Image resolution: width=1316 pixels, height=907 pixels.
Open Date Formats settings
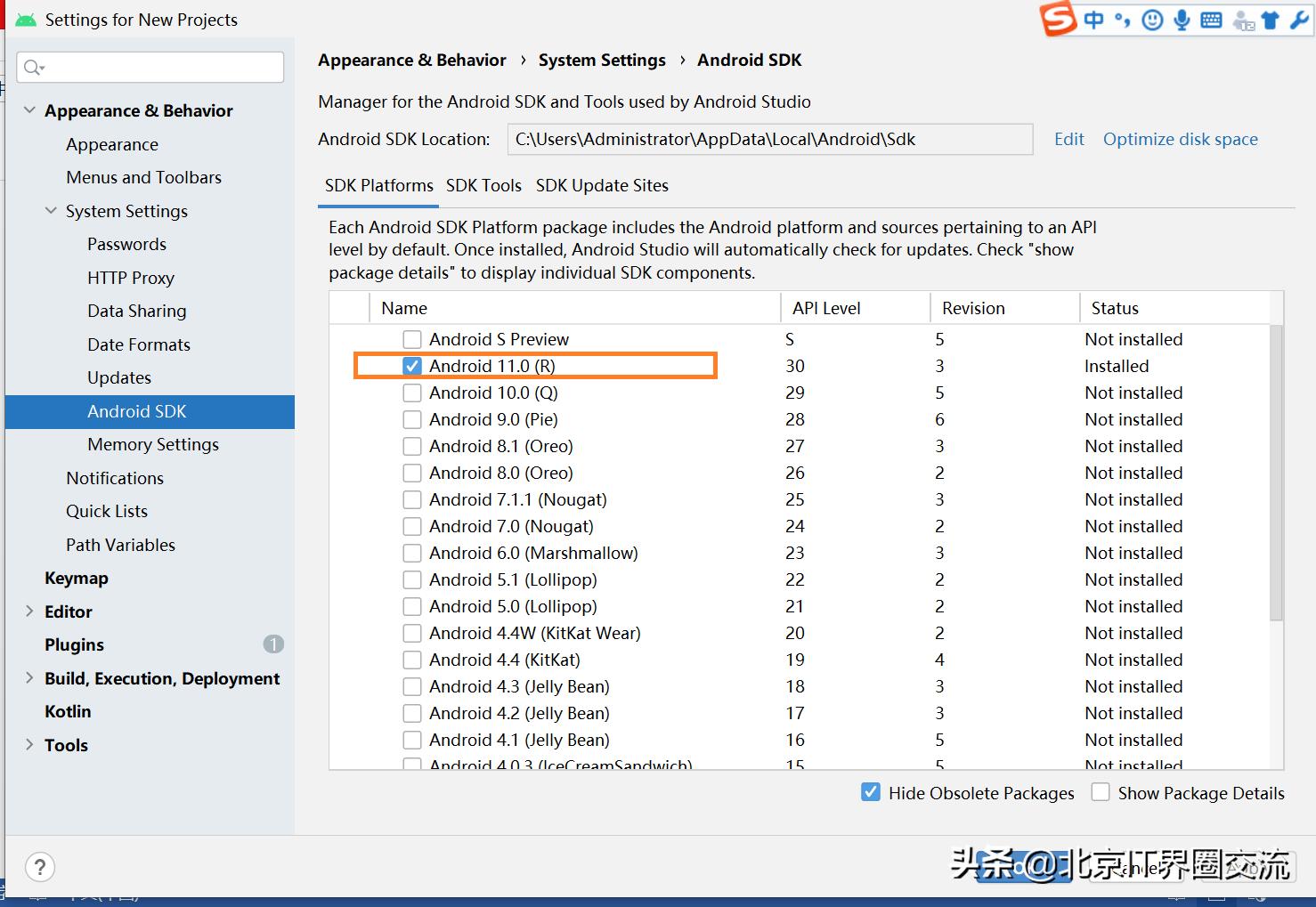[x=139, y=344]
